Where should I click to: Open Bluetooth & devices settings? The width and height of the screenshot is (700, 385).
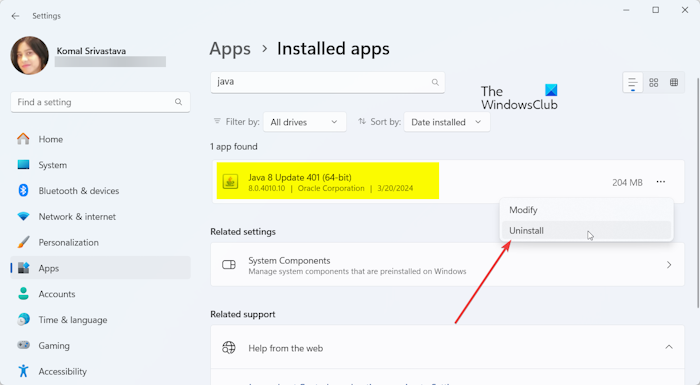(100, 191)
